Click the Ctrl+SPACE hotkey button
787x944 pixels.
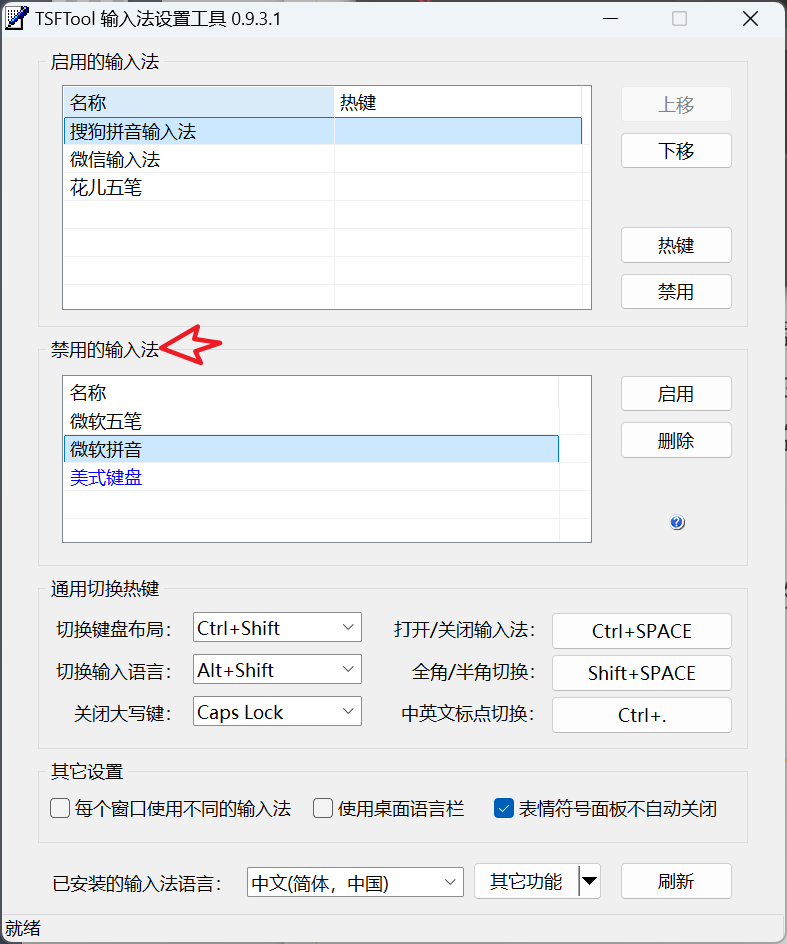pyautogui.click(x=642, y=631)
